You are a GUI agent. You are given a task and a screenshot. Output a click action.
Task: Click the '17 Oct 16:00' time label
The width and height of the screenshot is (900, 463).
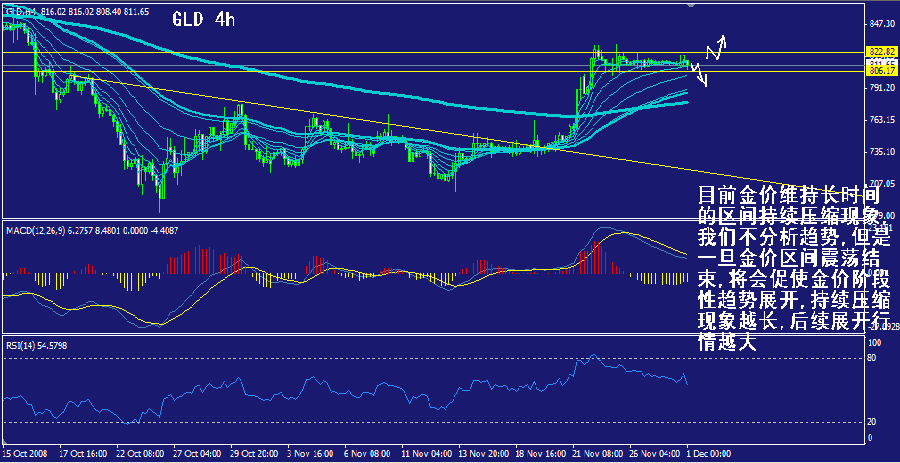coord(81,452)
